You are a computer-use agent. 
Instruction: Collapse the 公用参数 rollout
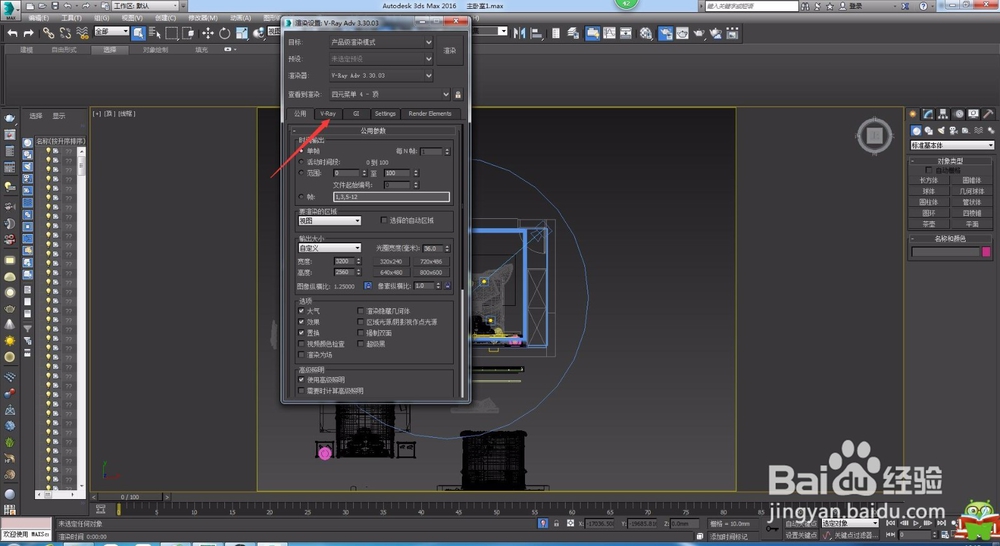[373, 131]
